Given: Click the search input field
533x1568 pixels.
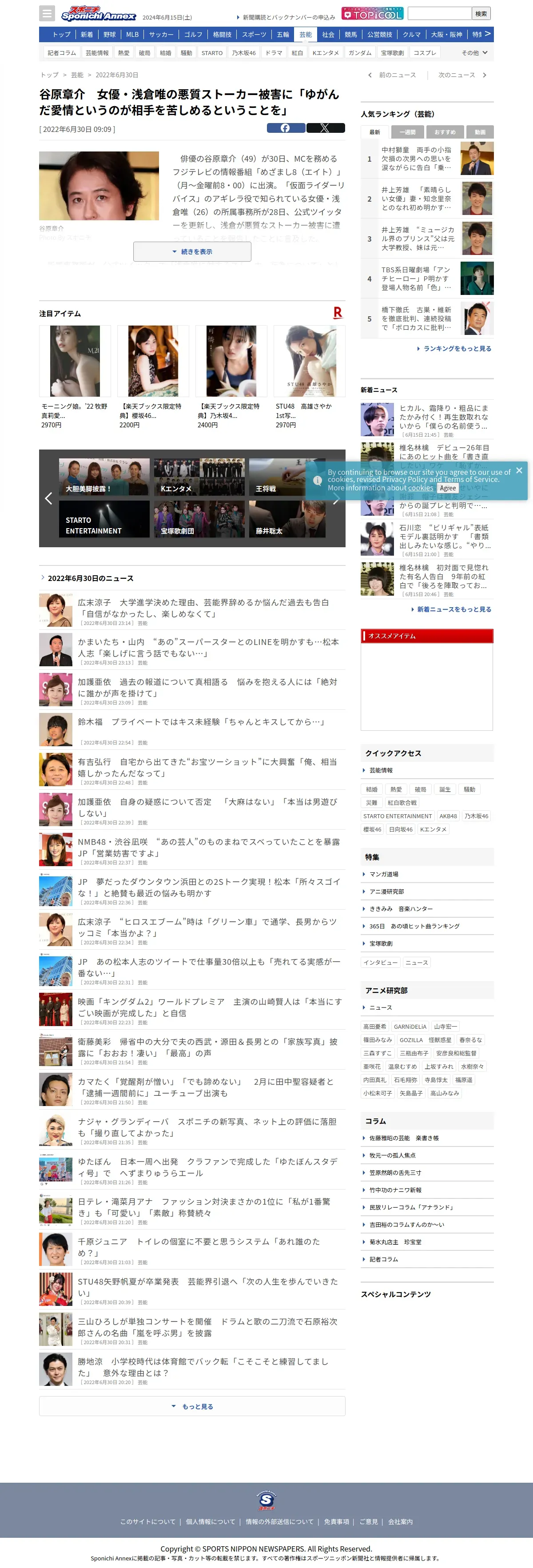Looking at the screenshot, I should [x=440, y=13].
